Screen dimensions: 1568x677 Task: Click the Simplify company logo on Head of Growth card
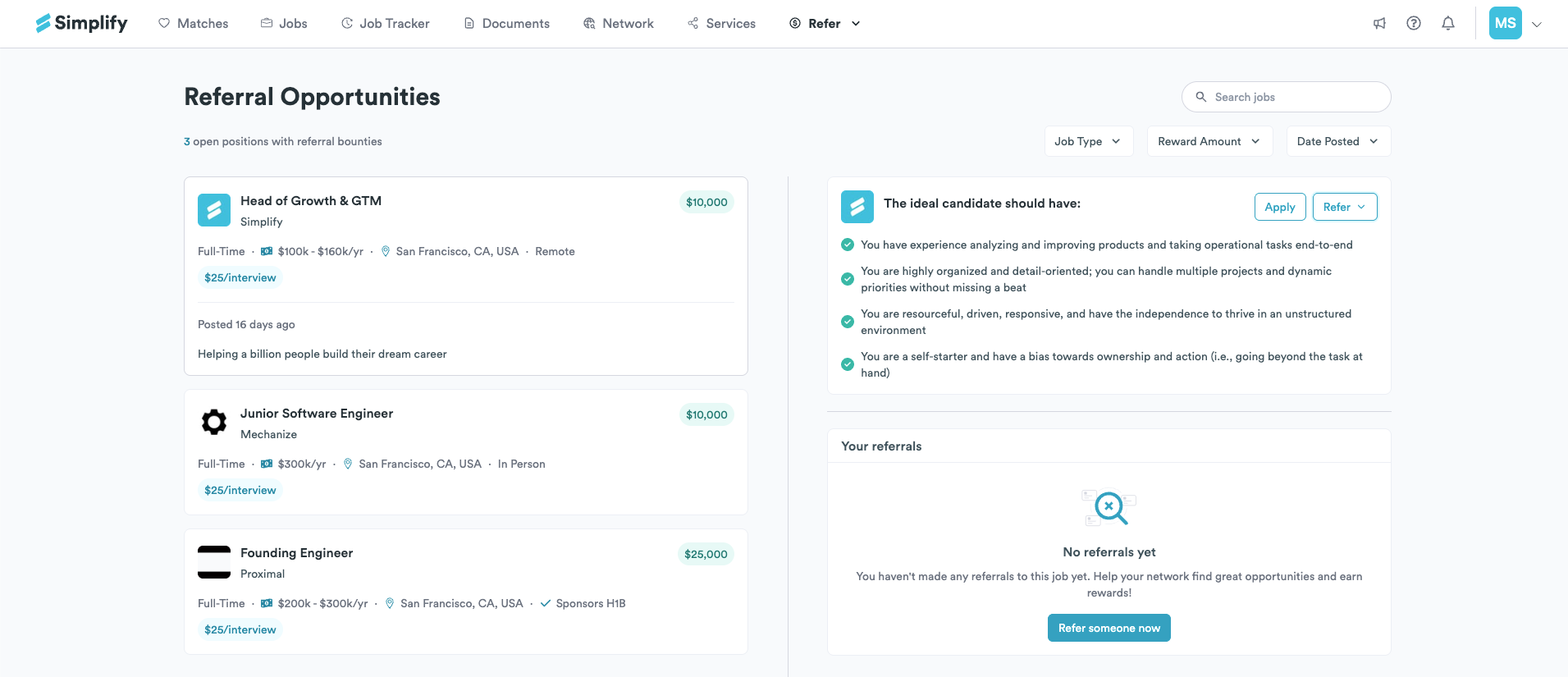214,210
